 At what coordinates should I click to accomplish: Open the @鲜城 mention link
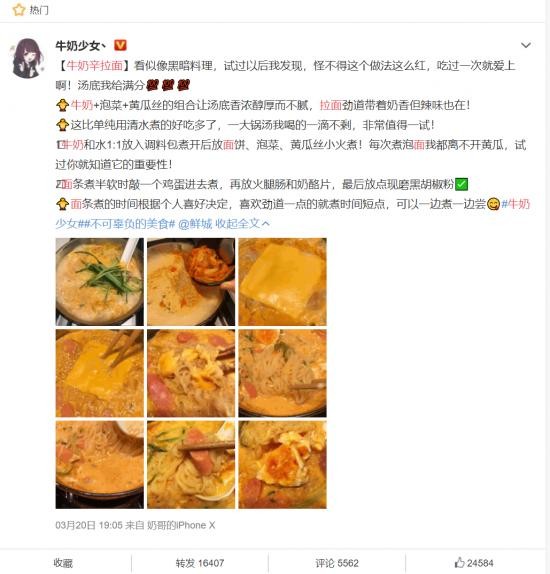[x=195, y=224]
